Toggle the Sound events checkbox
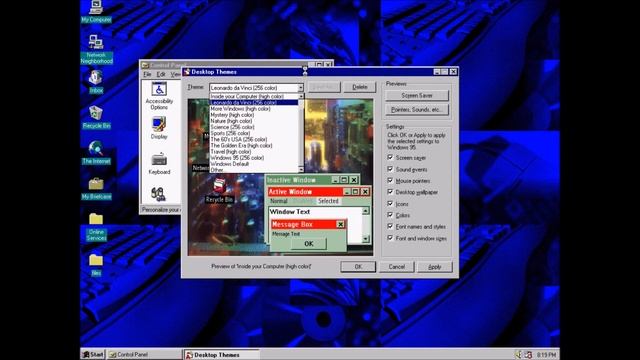The height and width of the screenshot is (360, 640). [390, 169]
